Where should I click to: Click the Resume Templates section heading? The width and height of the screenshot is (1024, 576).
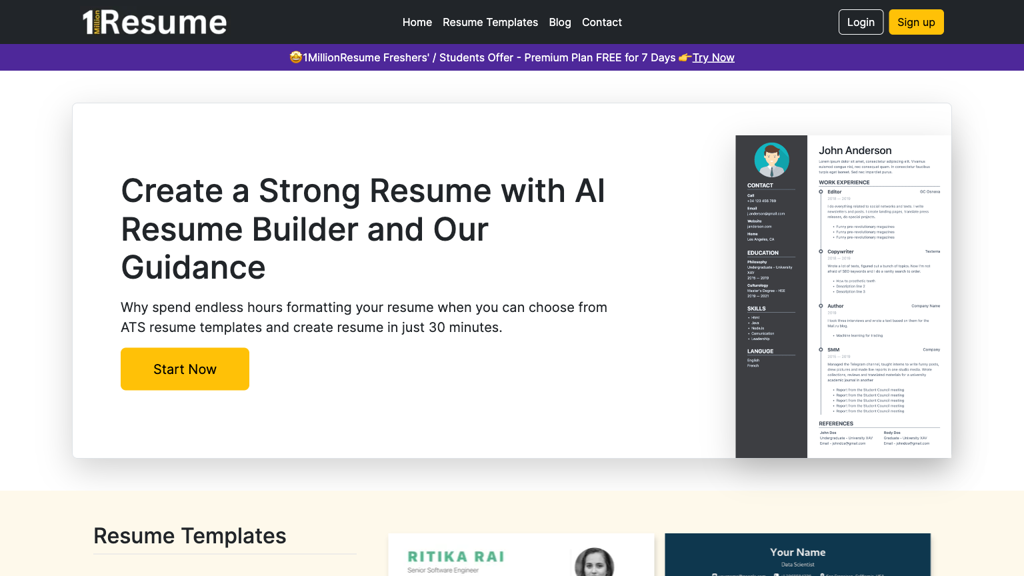189,536
